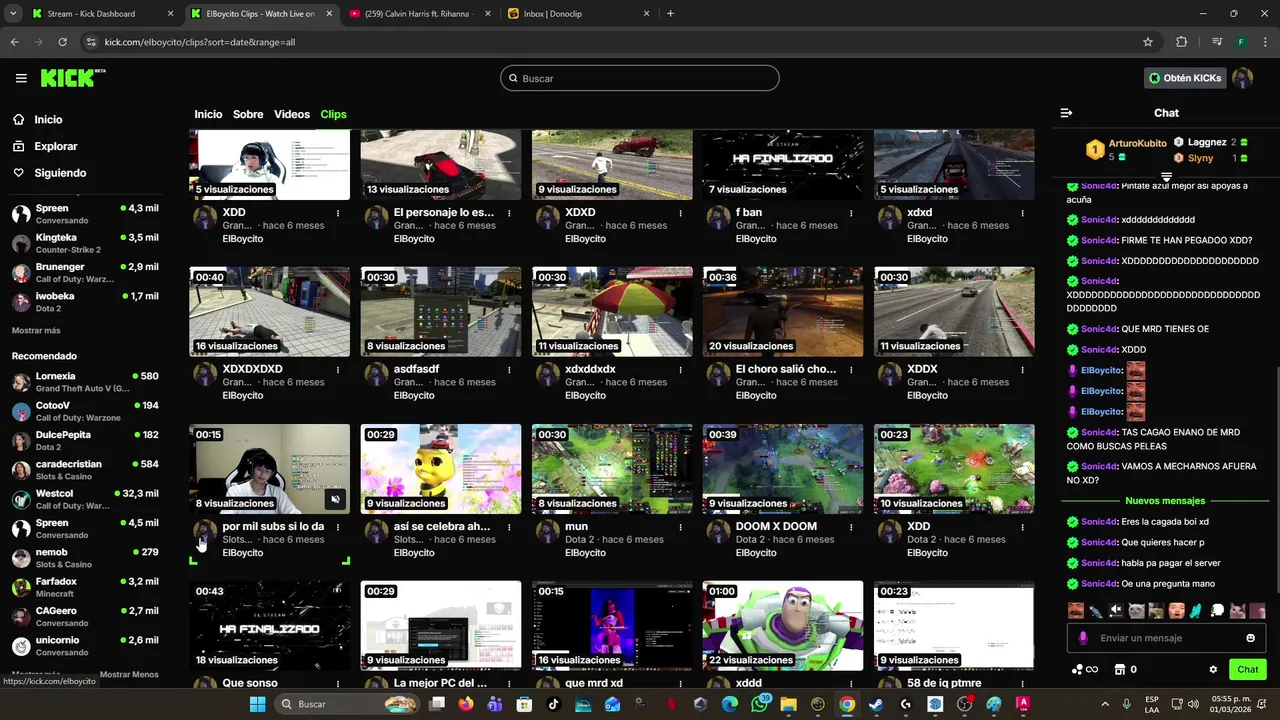Open Steam from the taskbar
Image resolution: width=1280 pixels, height=720 pixels.
876,704
